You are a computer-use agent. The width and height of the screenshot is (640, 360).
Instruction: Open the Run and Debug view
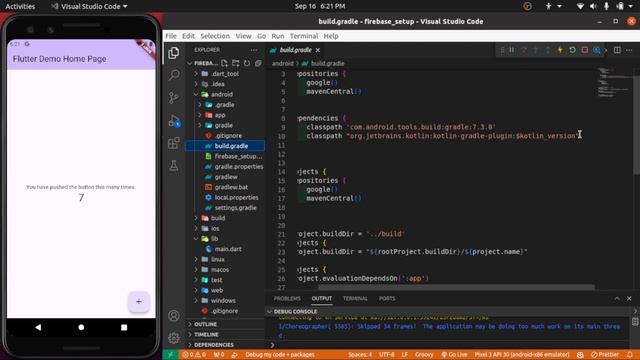pos(175,121)
